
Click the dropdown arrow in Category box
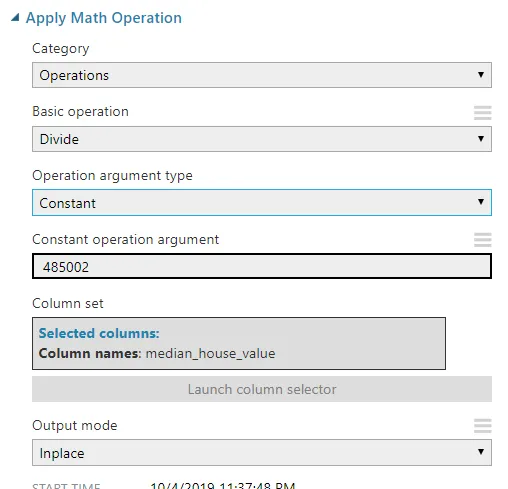click(481, 75)
